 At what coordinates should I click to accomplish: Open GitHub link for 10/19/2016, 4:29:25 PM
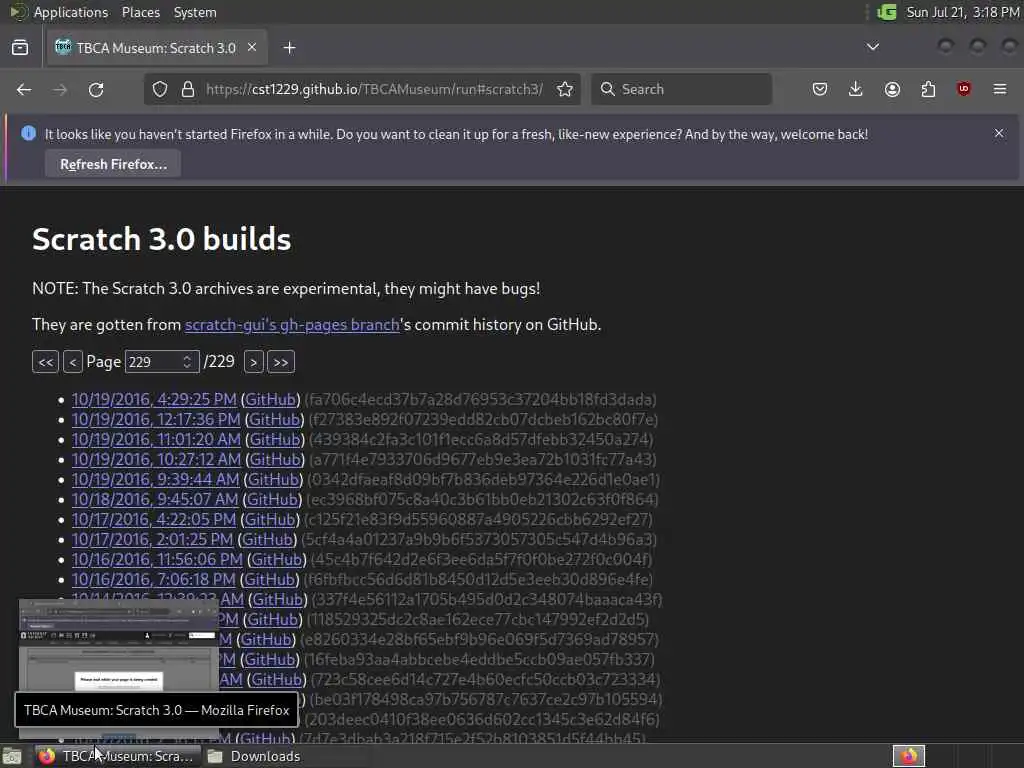pyautogui.click(x=270, y=399)
